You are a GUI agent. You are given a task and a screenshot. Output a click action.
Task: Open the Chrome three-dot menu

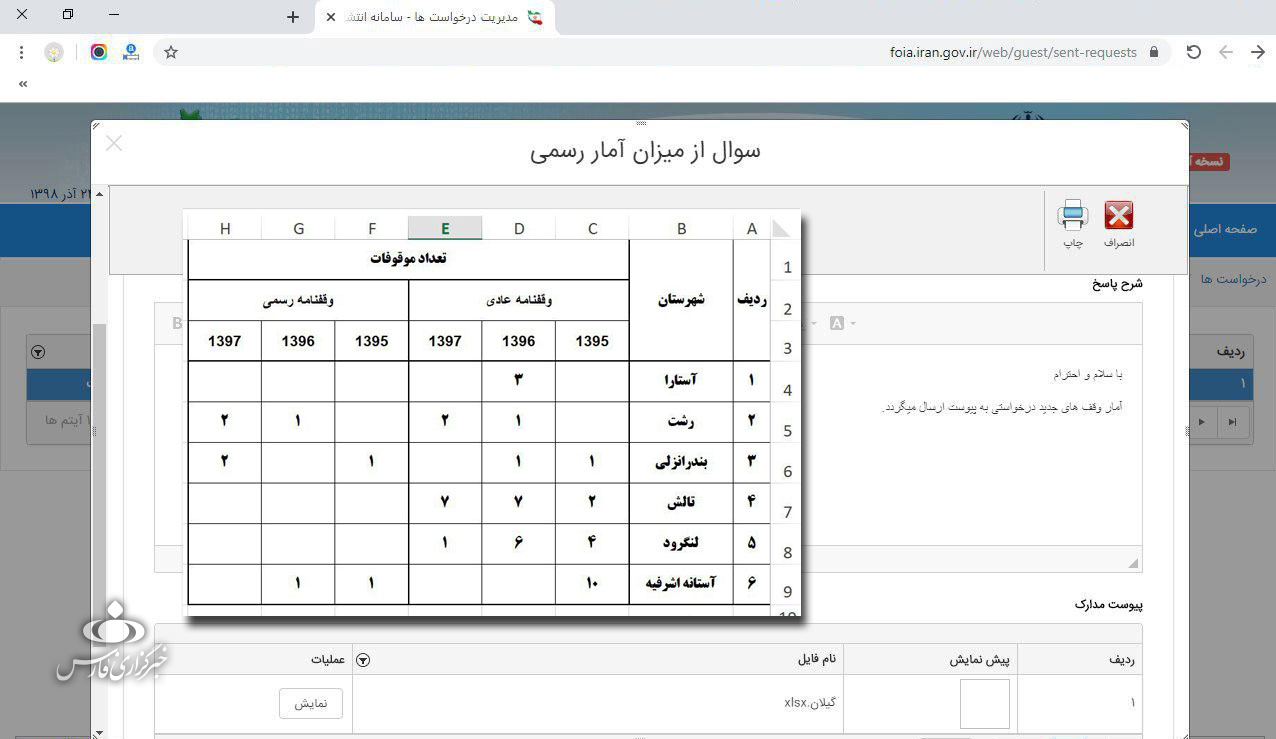coord(22,52)
